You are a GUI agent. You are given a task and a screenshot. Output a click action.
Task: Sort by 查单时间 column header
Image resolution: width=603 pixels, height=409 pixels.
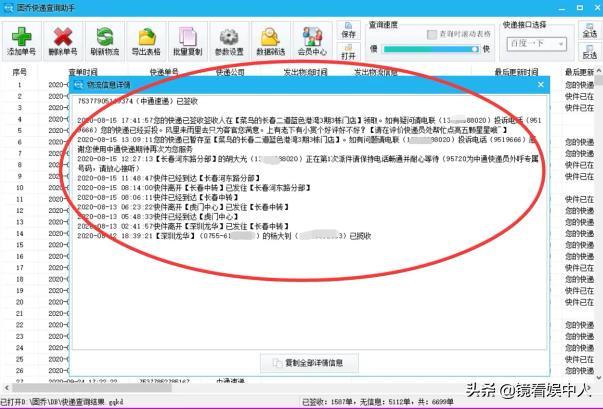pyautogui.click(x=83, y=72)
